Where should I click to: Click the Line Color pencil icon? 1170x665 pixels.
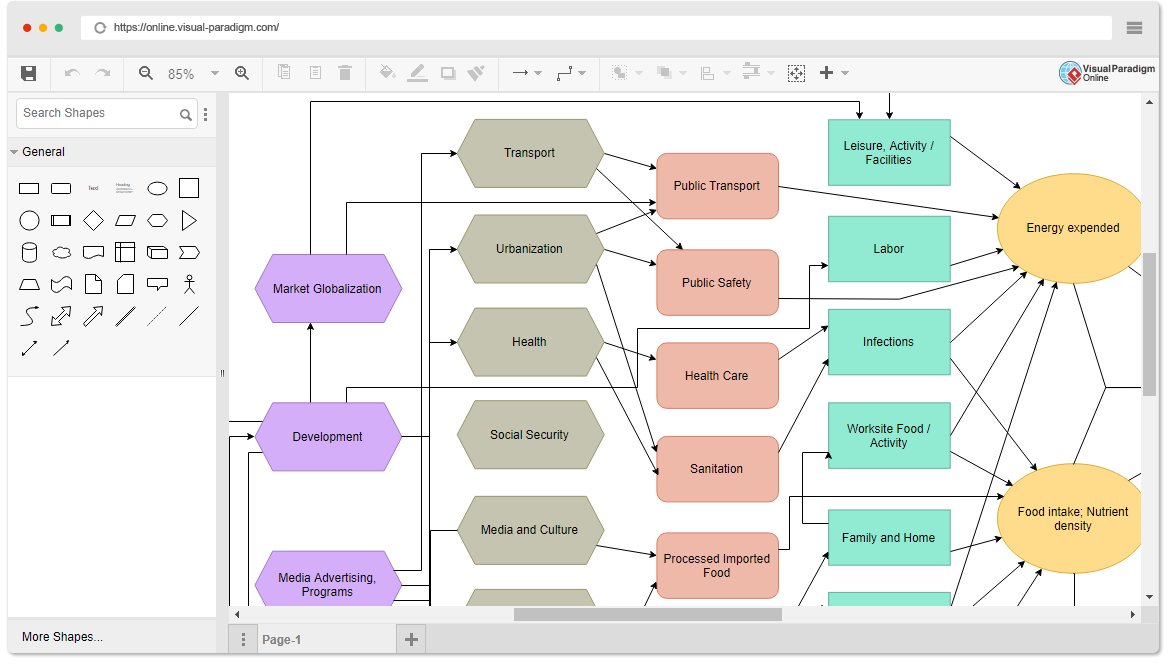(417, 72)
